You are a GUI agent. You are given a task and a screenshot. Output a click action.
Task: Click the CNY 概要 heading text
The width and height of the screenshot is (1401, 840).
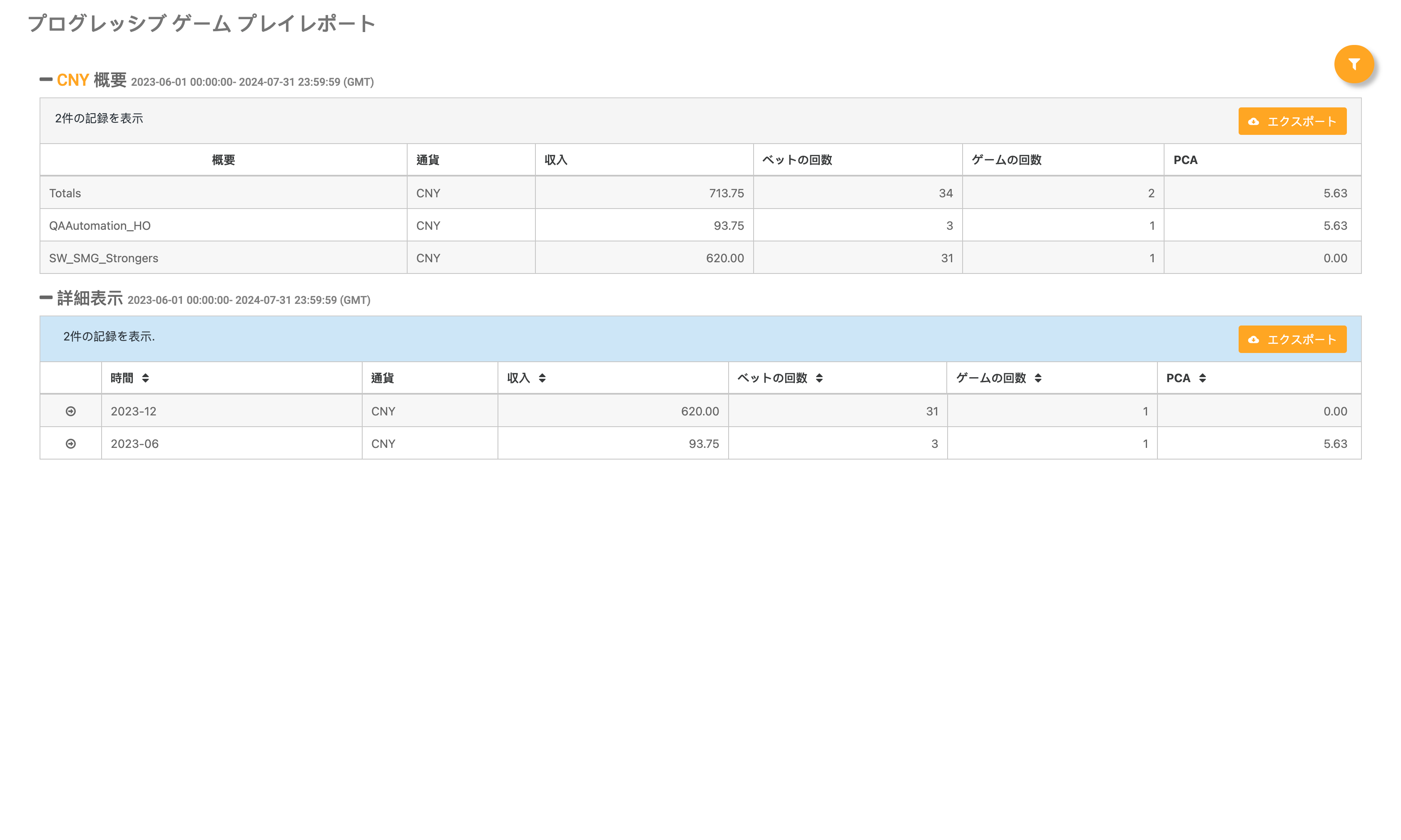(x=92, y=80)
